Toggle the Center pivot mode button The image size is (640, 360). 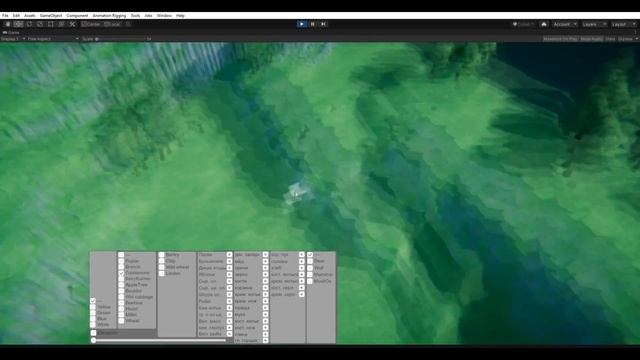point(91,24)
